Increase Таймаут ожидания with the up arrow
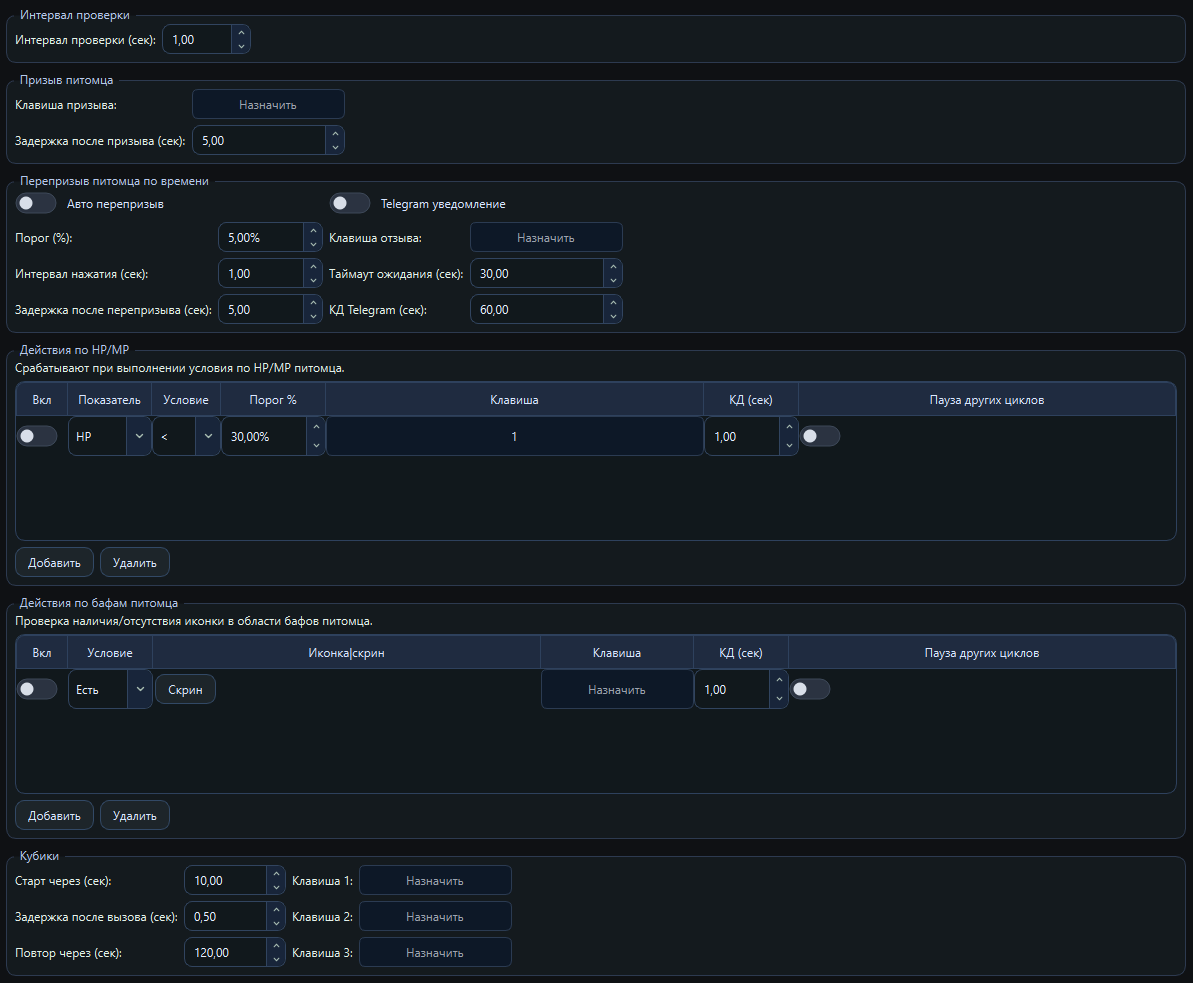1193x983 pixels. pyautogui.click(x=612, y=266)
